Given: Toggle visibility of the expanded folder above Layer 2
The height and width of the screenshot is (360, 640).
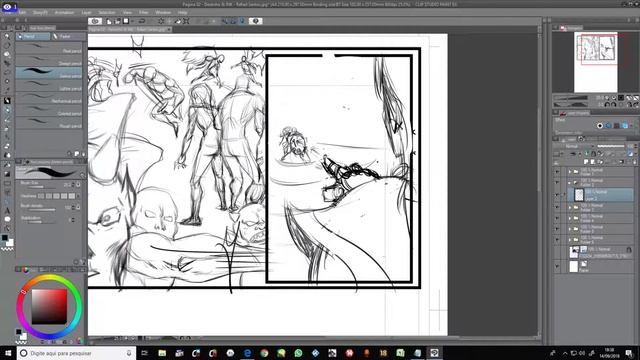Looking at the screenshot, I should click(x=557, y=182).
